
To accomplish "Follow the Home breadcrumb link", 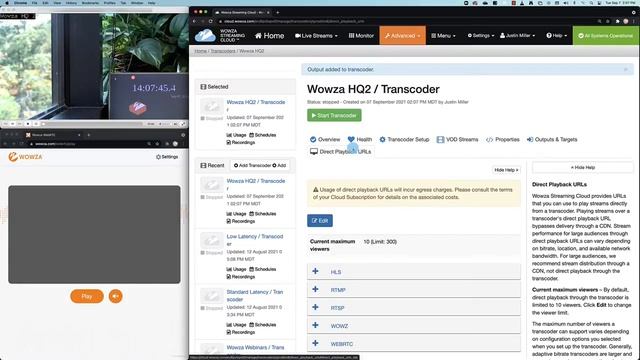I will click(x=200, y=51).
